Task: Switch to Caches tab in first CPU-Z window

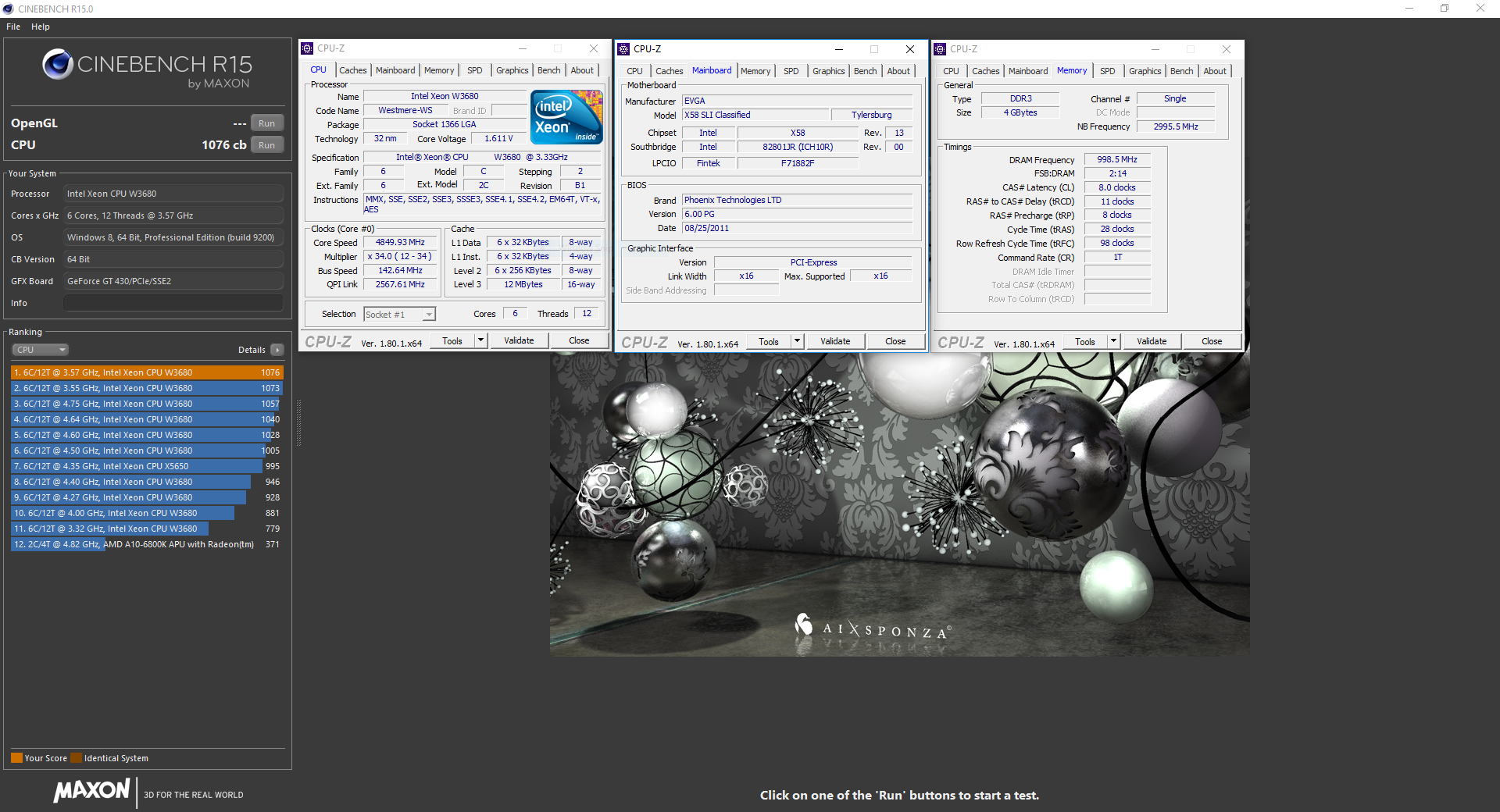Action: (352, 70)
